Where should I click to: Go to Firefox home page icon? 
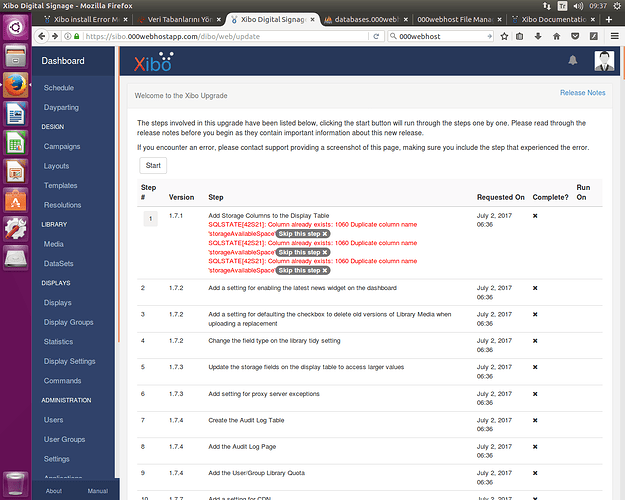(x=556, y=36)
